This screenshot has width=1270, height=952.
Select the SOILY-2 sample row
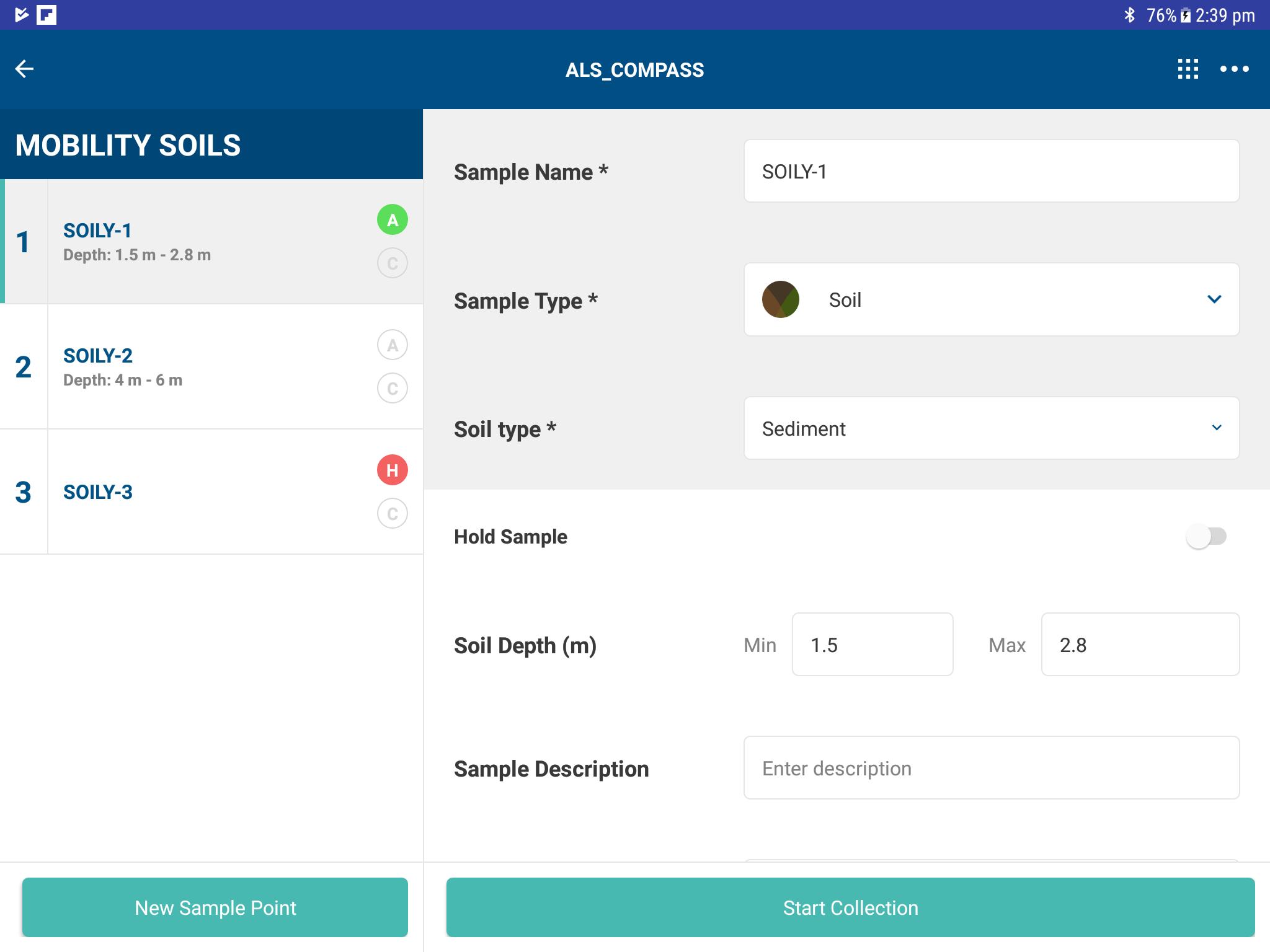pyautogui.click(x=211, y=367)
